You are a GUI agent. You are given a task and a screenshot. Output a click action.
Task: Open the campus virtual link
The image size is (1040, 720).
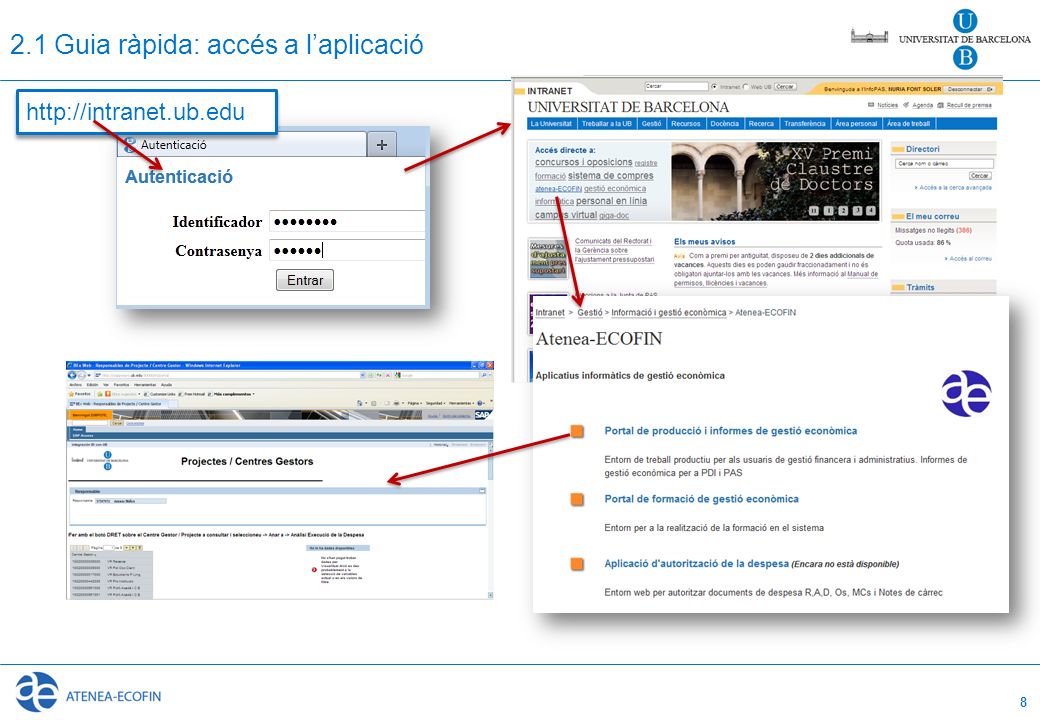pos(566,215)
